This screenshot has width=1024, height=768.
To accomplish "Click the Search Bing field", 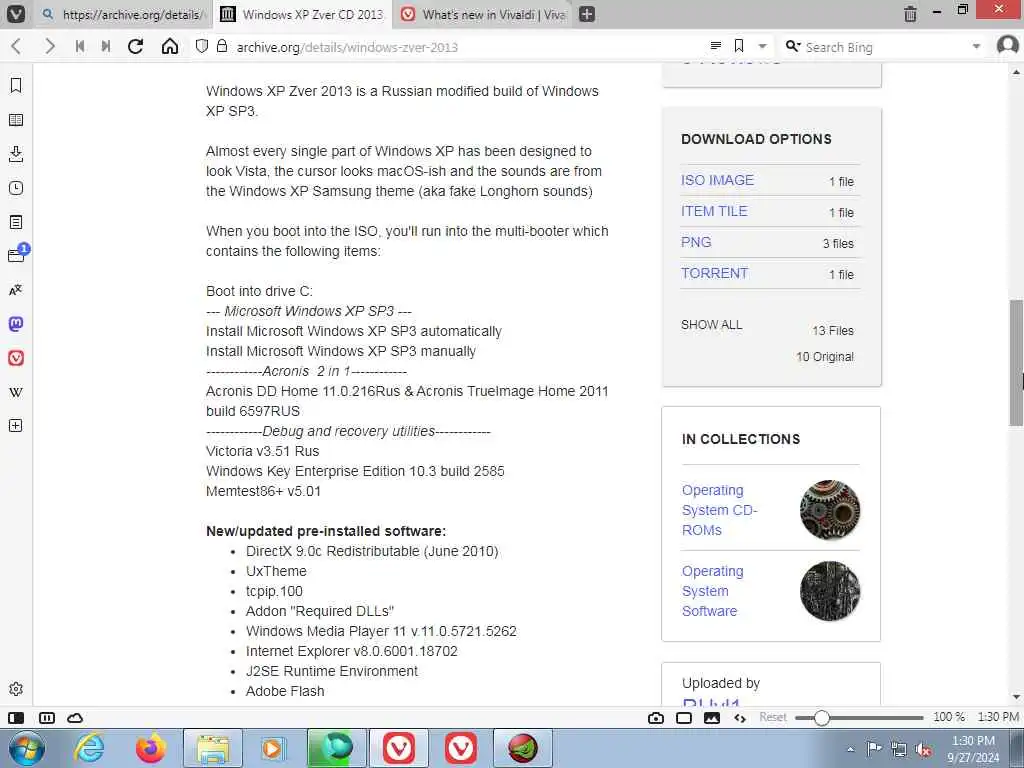I will tap(884, 47).
